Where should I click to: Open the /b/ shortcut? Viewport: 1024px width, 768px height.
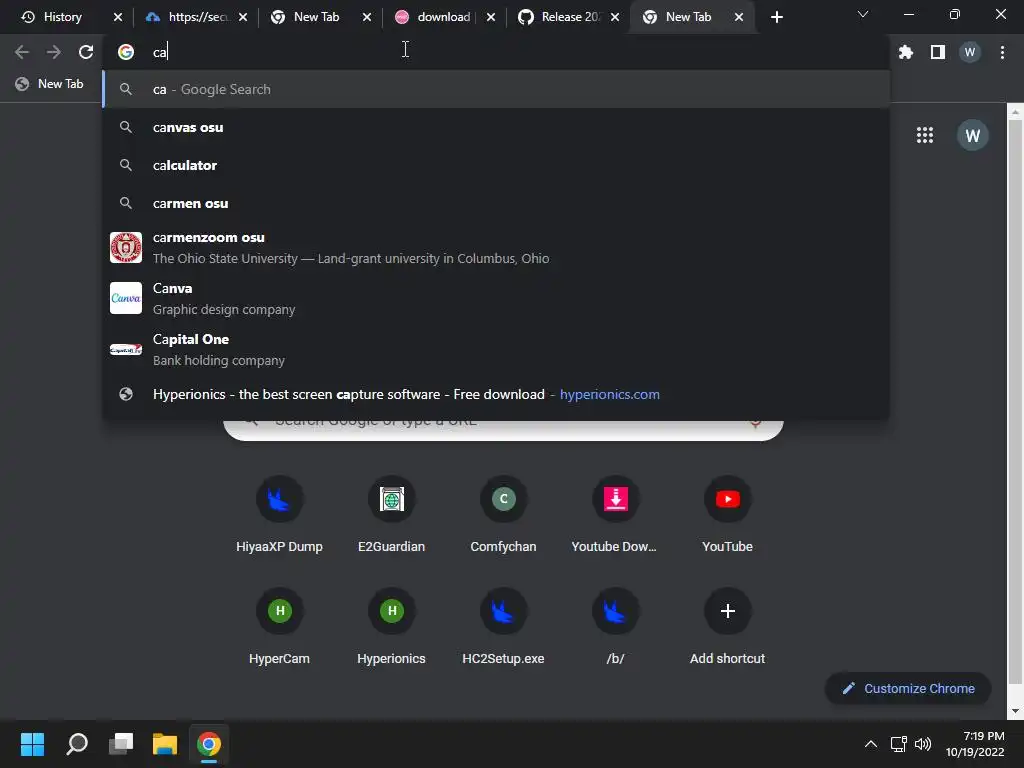click(x=615, y=627)
